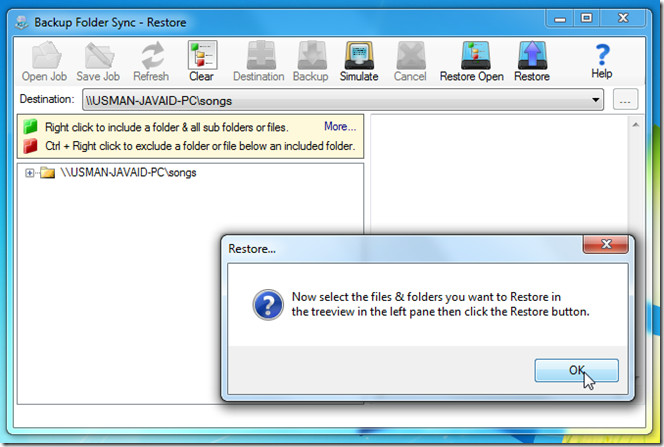The image size is (664, 447).
Task: Open the More... help link
Action: (x=340, y=126)
